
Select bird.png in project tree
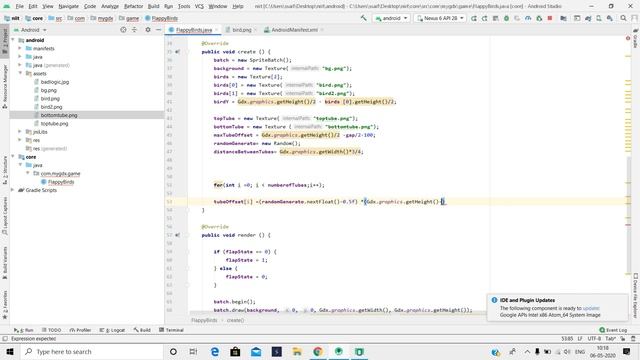coord(50,98)
